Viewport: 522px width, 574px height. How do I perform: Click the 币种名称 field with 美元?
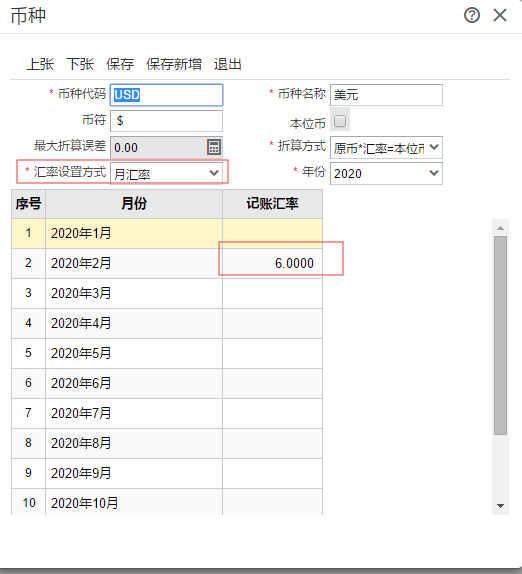386,95
